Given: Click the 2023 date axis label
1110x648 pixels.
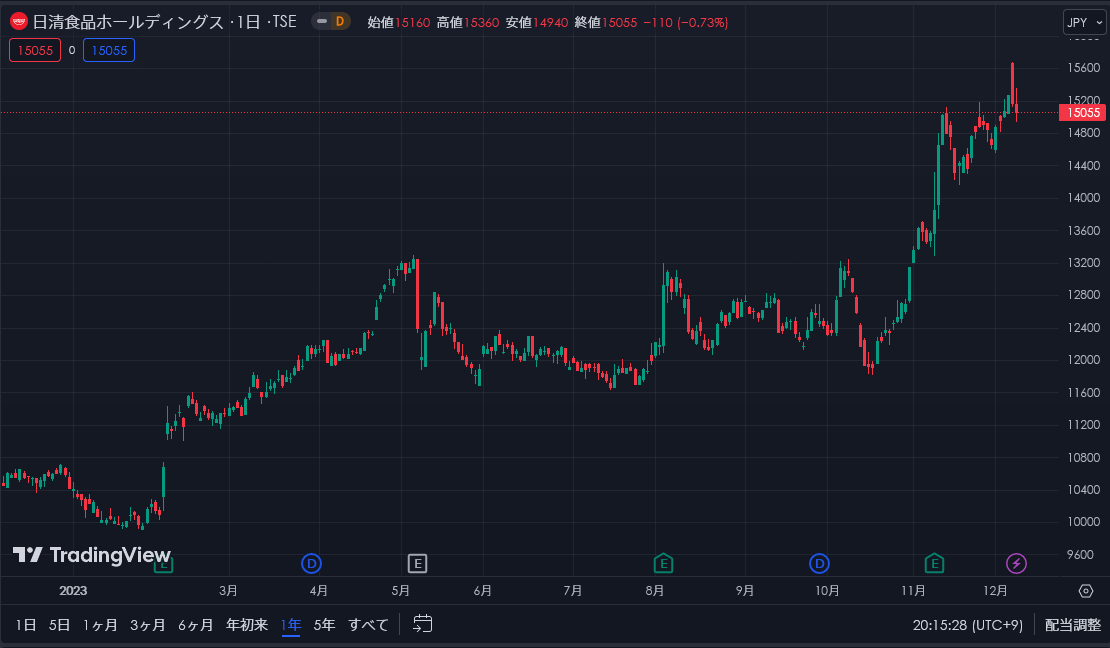Looking at the screenshot, I should point(73,591).
